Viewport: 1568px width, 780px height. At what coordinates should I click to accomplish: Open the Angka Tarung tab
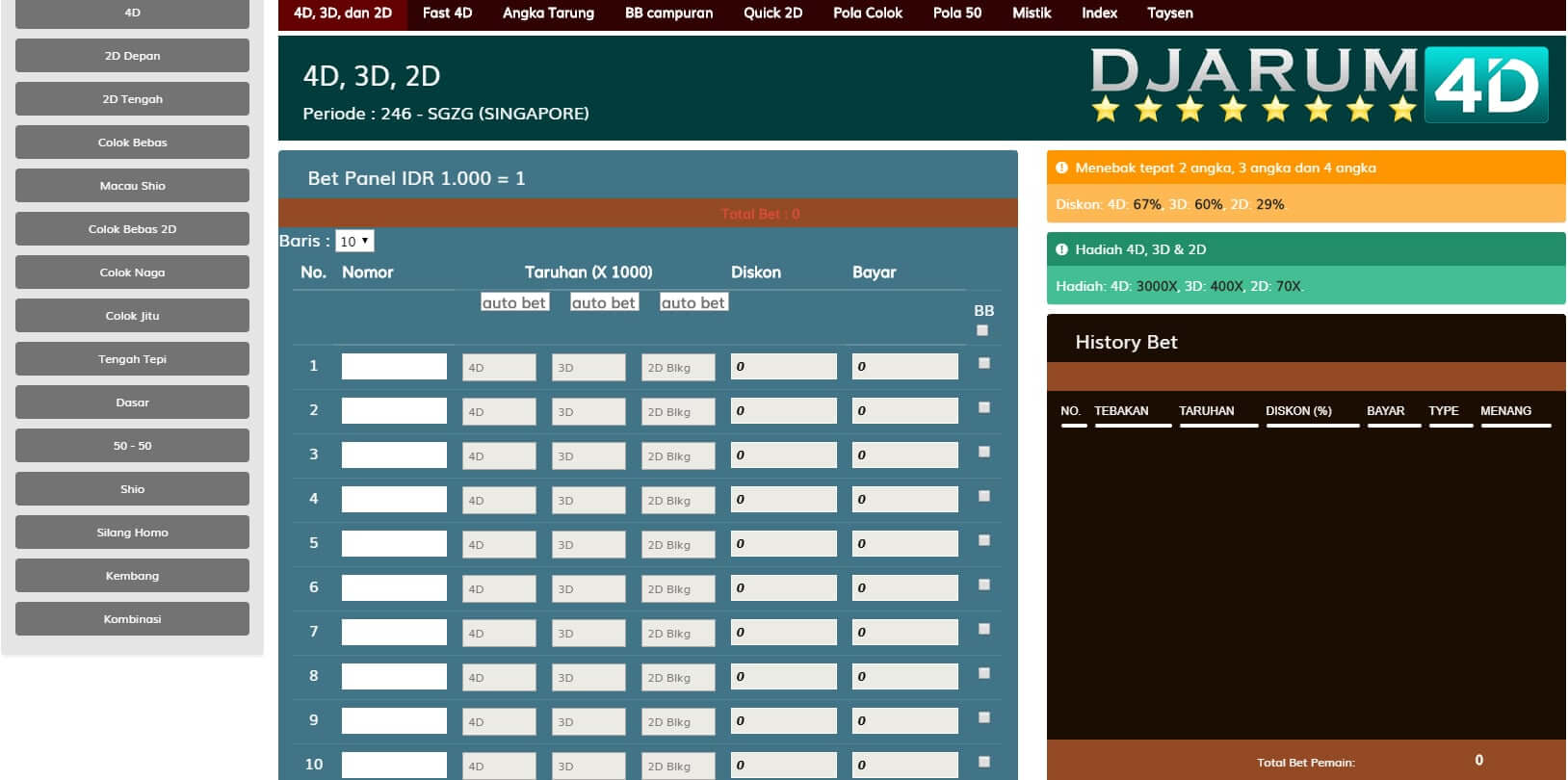pos(548,13)
